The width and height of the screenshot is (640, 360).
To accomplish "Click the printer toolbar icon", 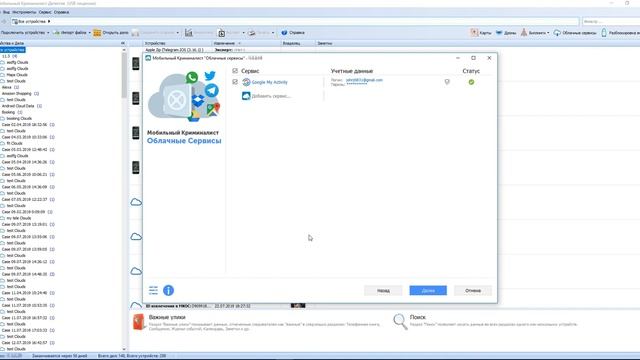I will pos(252,33).
